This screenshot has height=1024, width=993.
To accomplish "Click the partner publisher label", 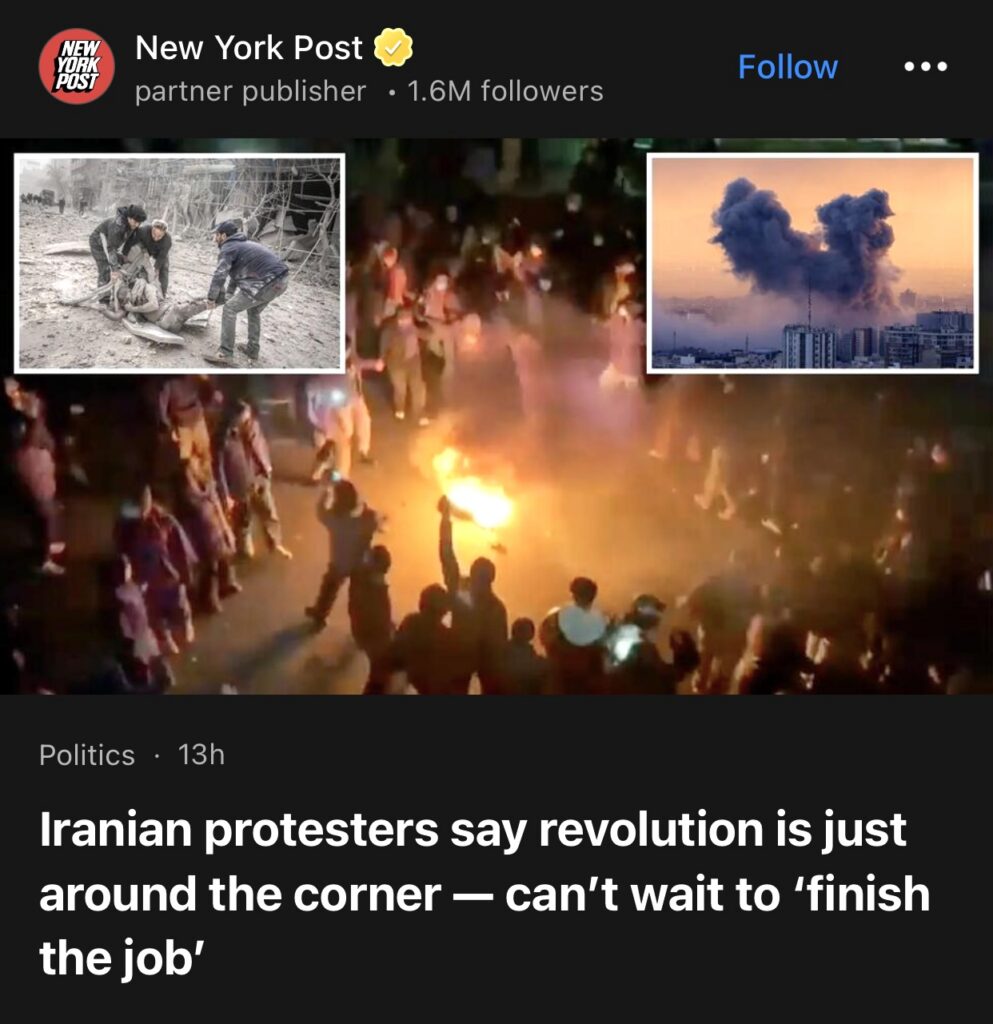I will pyautogui.click(x=250, y=91).
